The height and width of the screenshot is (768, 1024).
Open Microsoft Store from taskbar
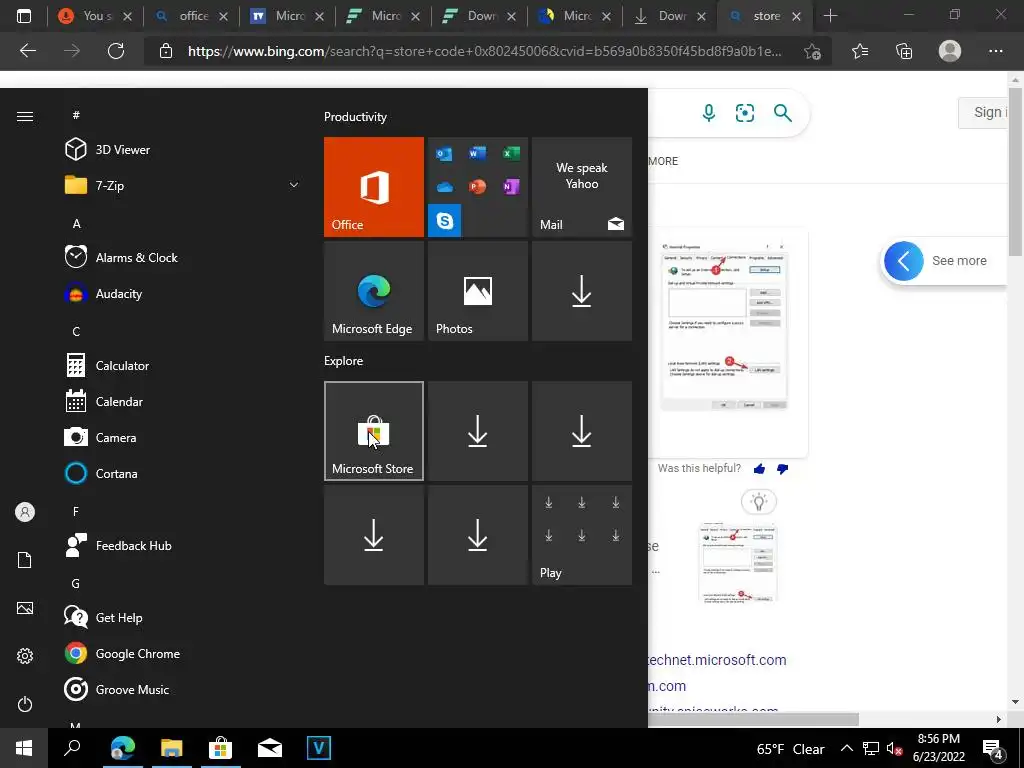(x=220, y=748)
